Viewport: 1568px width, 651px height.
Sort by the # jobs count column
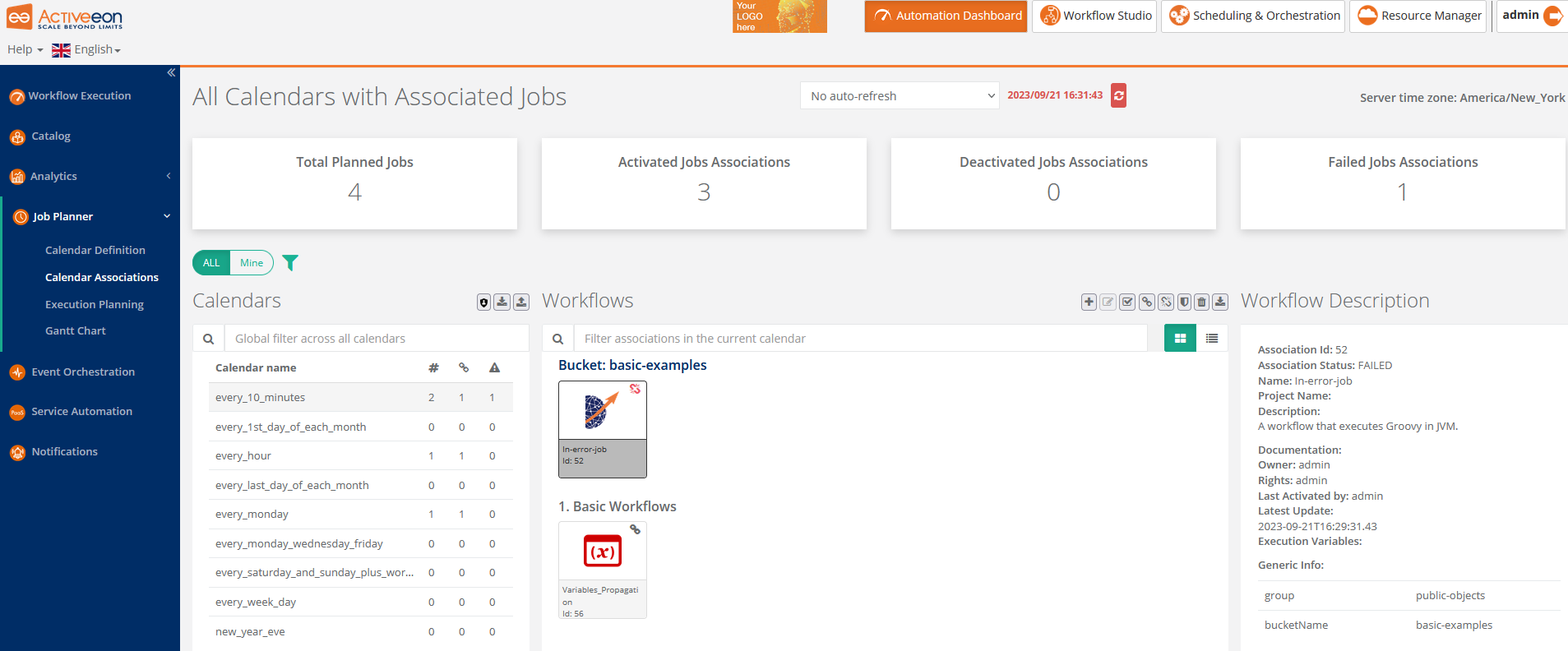[x=433, y=368]
